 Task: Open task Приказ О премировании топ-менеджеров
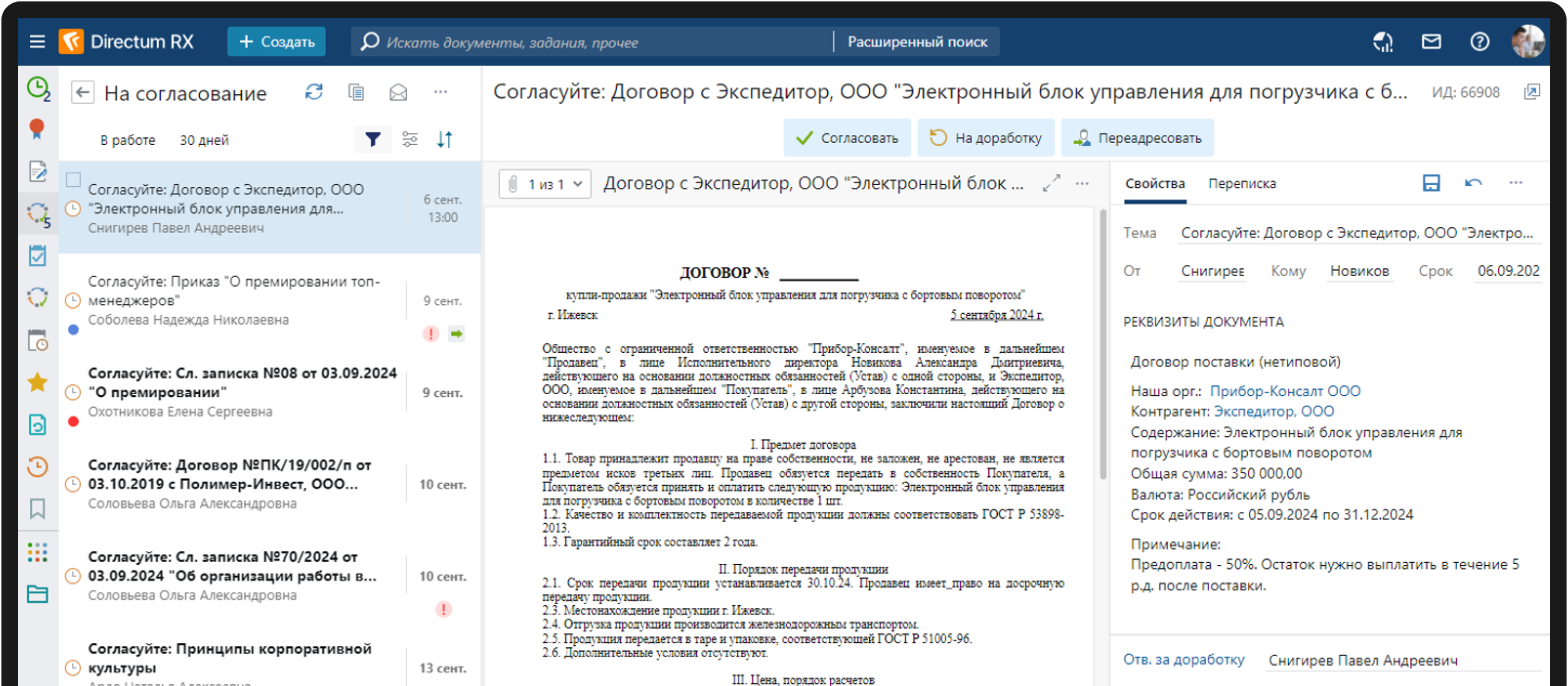(x=270, y=300)
